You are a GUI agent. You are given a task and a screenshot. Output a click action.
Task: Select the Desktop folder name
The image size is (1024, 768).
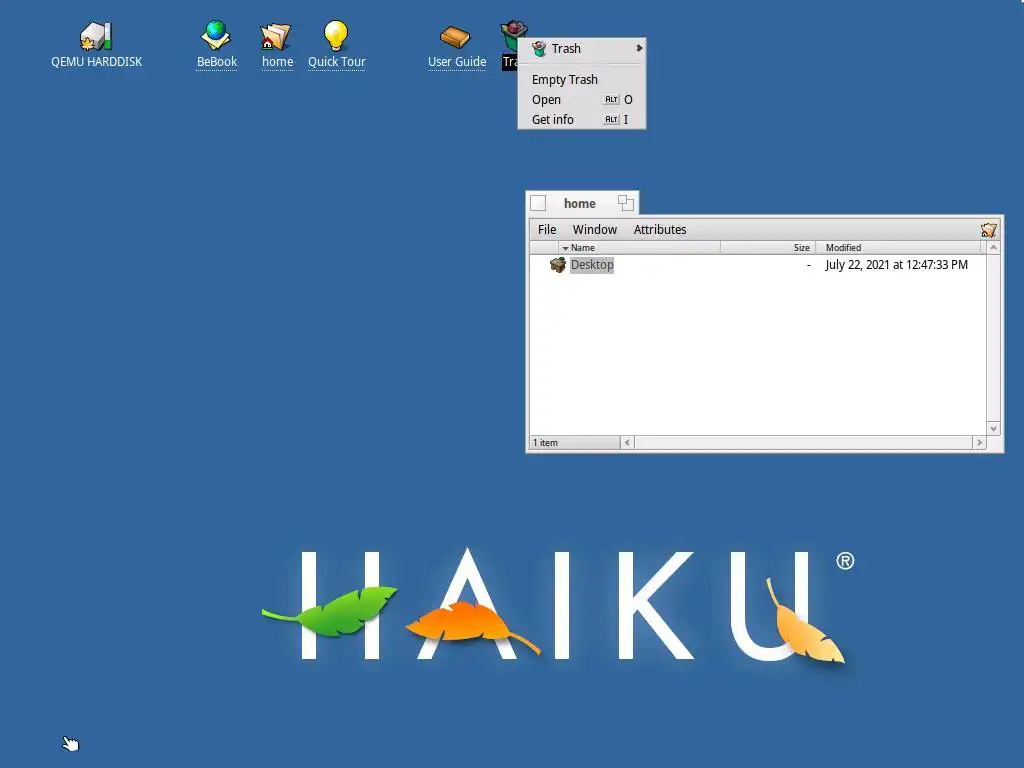point(592,264)
